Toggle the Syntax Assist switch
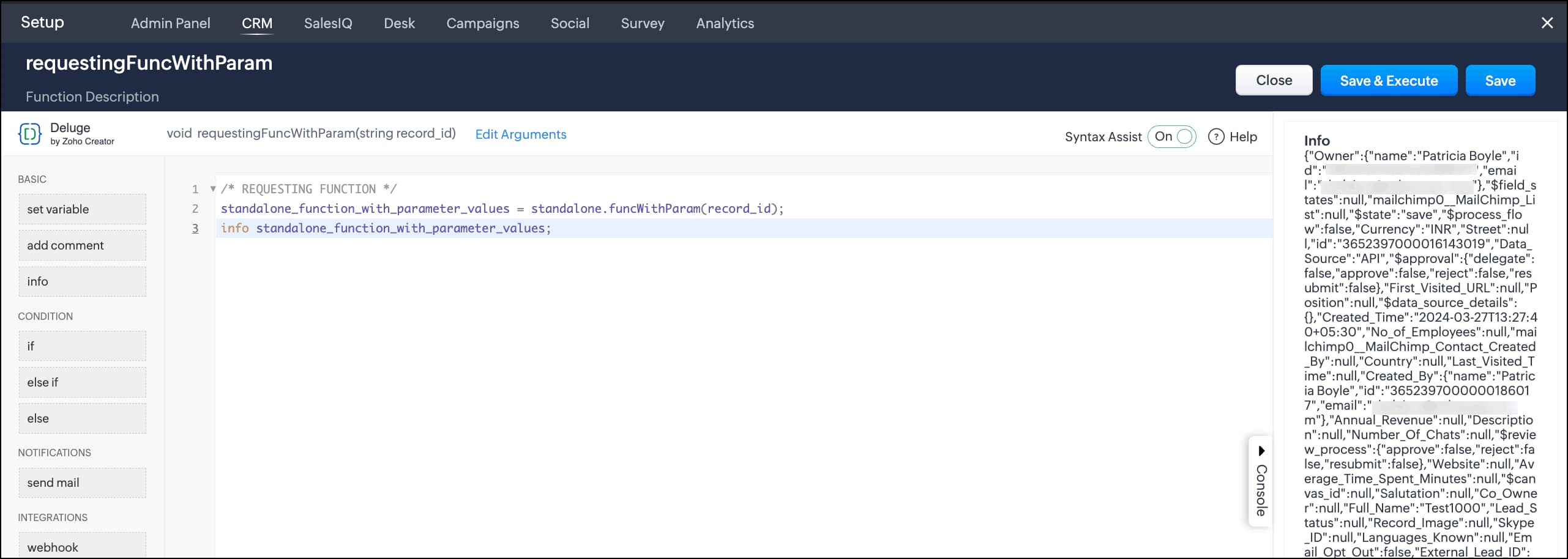 point(1171,137)
